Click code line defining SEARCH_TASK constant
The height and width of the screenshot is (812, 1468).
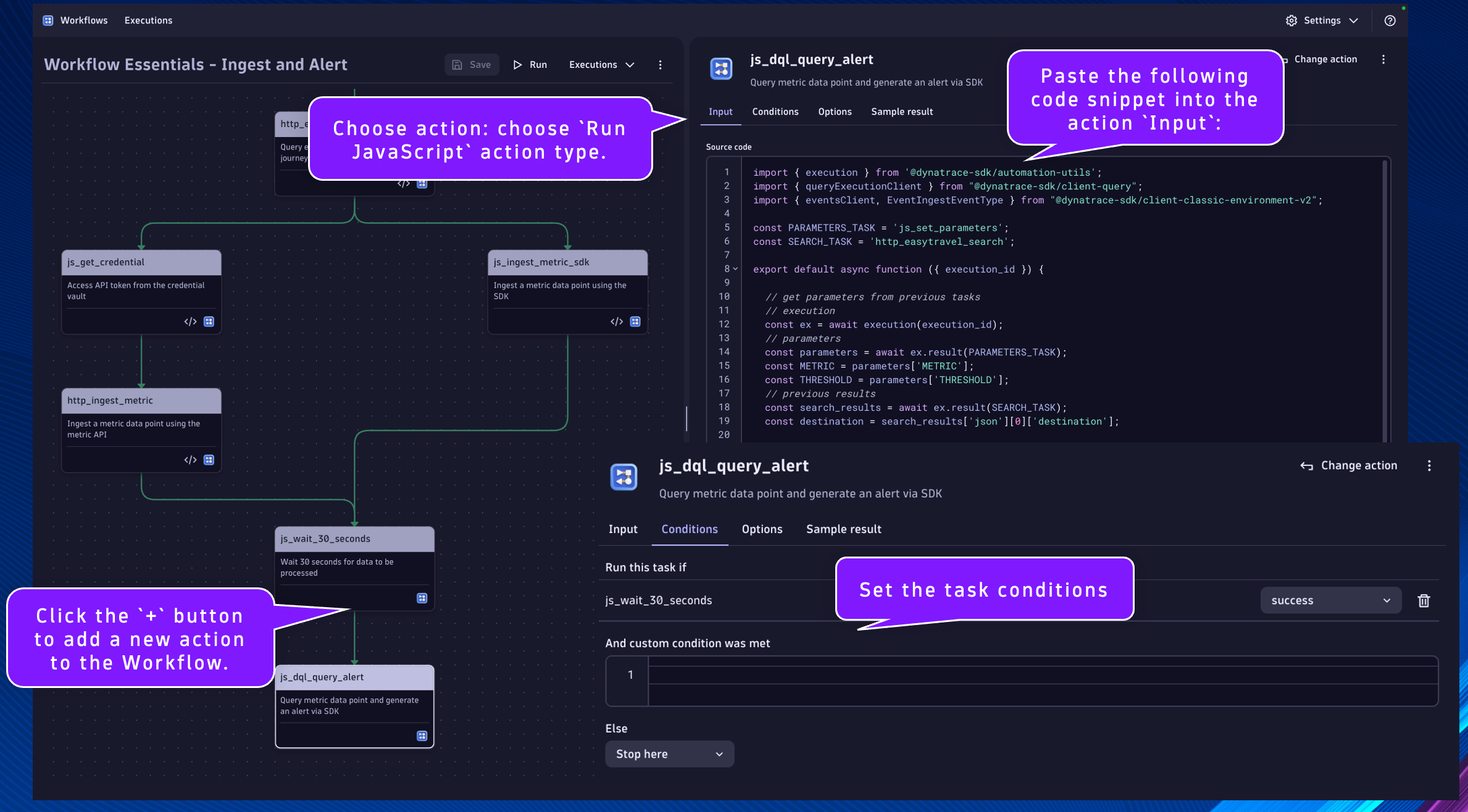point(883,242)
